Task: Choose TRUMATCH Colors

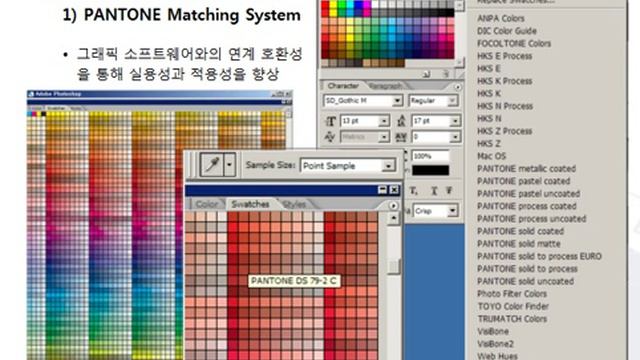Action: pos(512,319)
